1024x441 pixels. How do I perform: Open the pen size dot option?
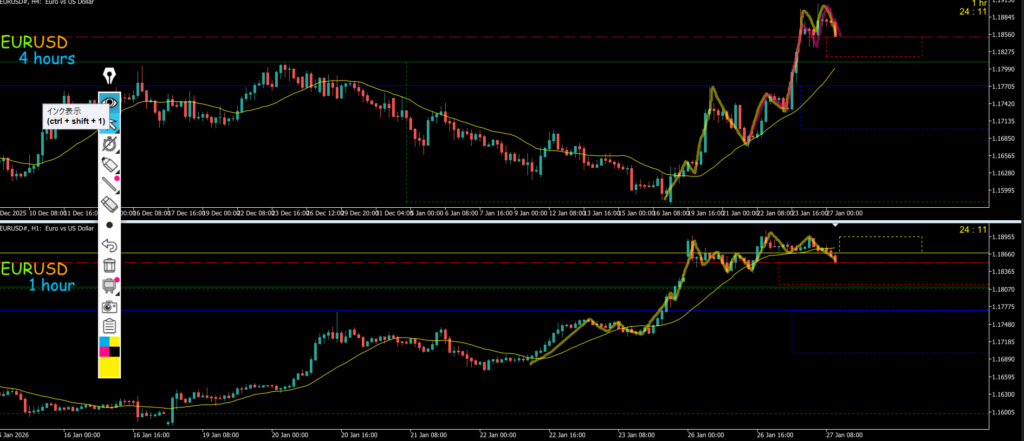pyautogui.click(x=110, y=225)
